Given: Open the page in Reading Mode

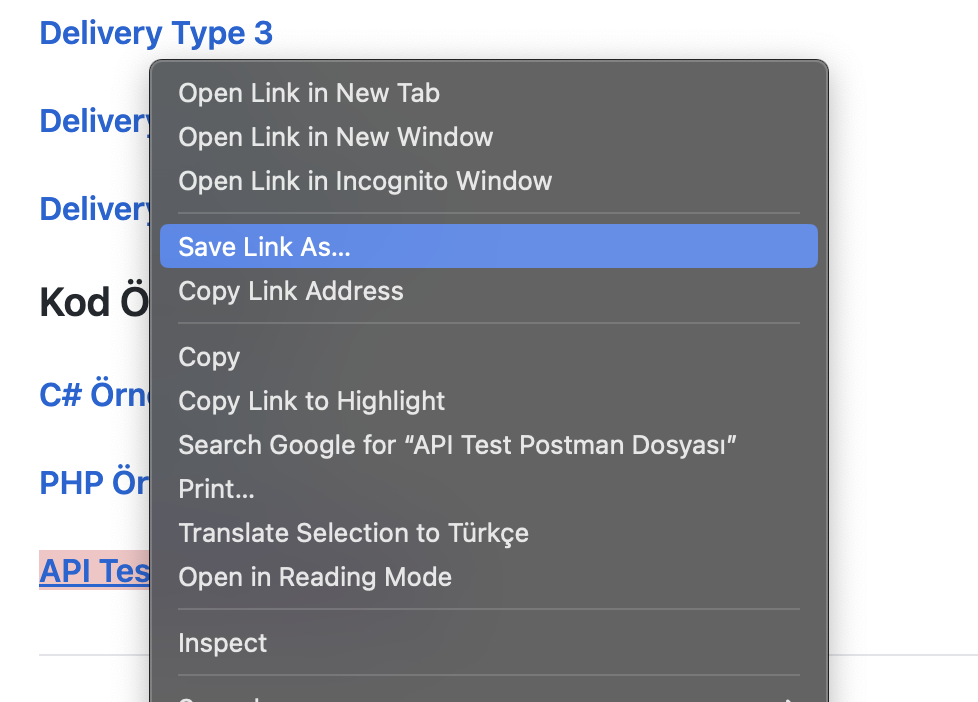Looking at the screenshot, I should pos(314,577).
